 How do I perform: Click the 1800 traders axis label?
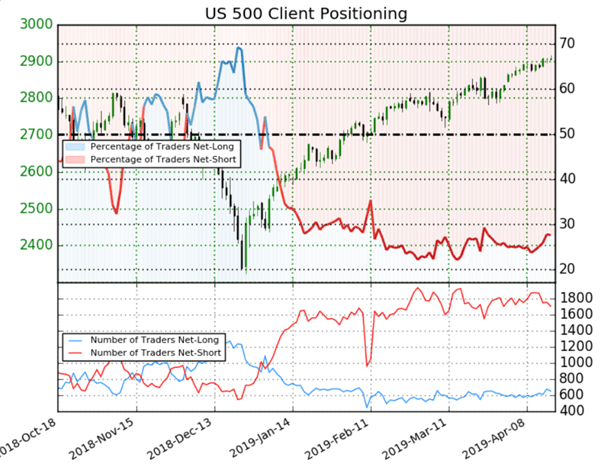coord(576,298)
